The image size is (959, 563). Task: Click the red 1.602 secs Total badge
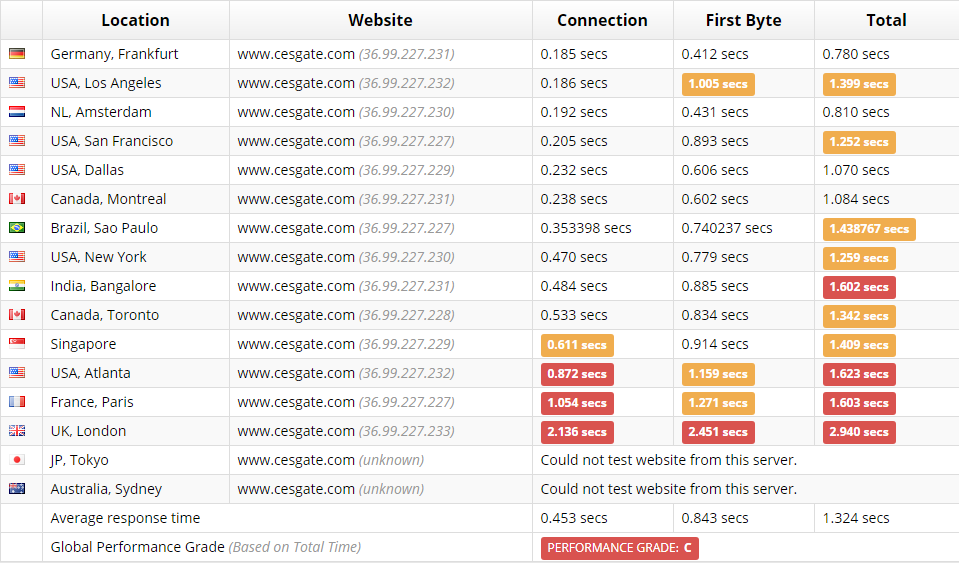pyautogui.click(x=859, y=287)
